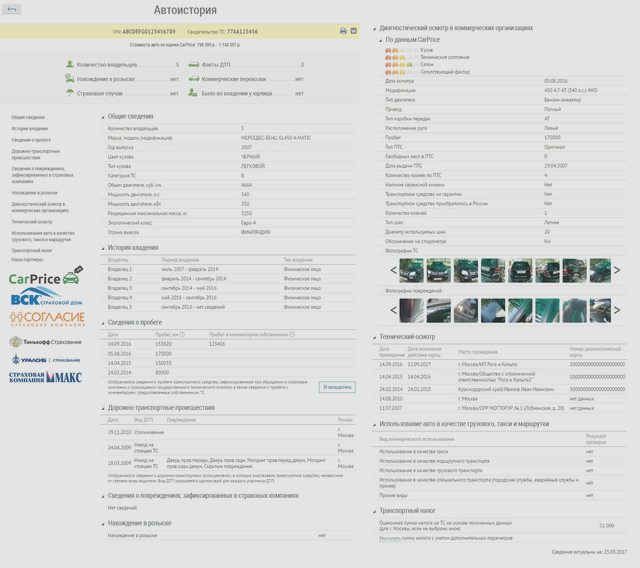The width and height of the screenshot is (640, 568).
Task: Open История владения in the left sidebar
Action: [x=30, y=129]
